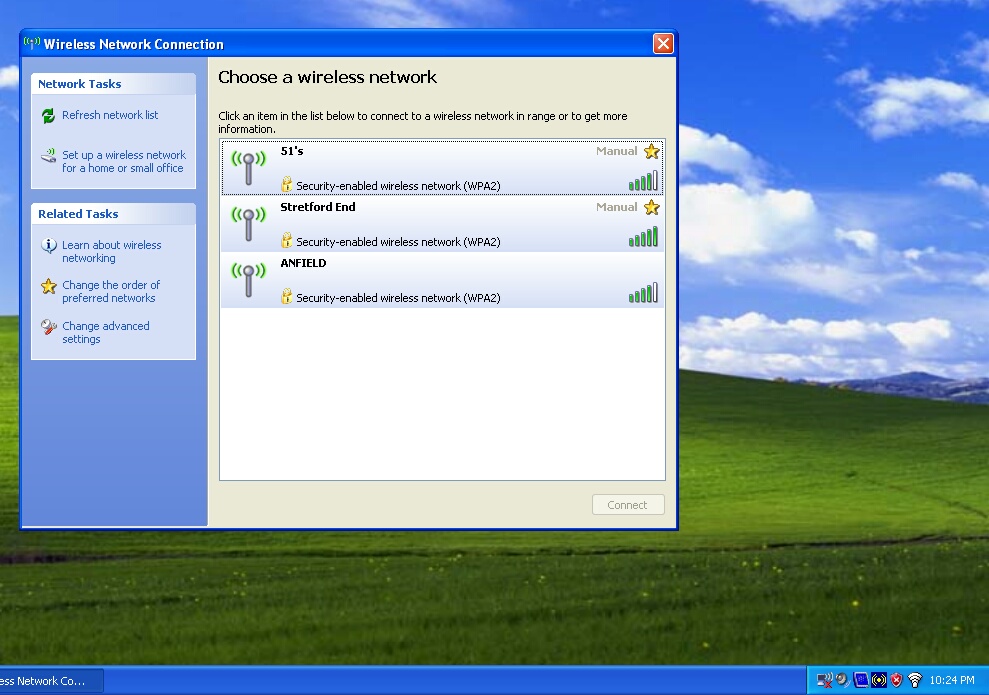The height and width of the screenshot is (695, 989).
Task: Click the Related Tasks panel header
Action: tap(114, 214)
